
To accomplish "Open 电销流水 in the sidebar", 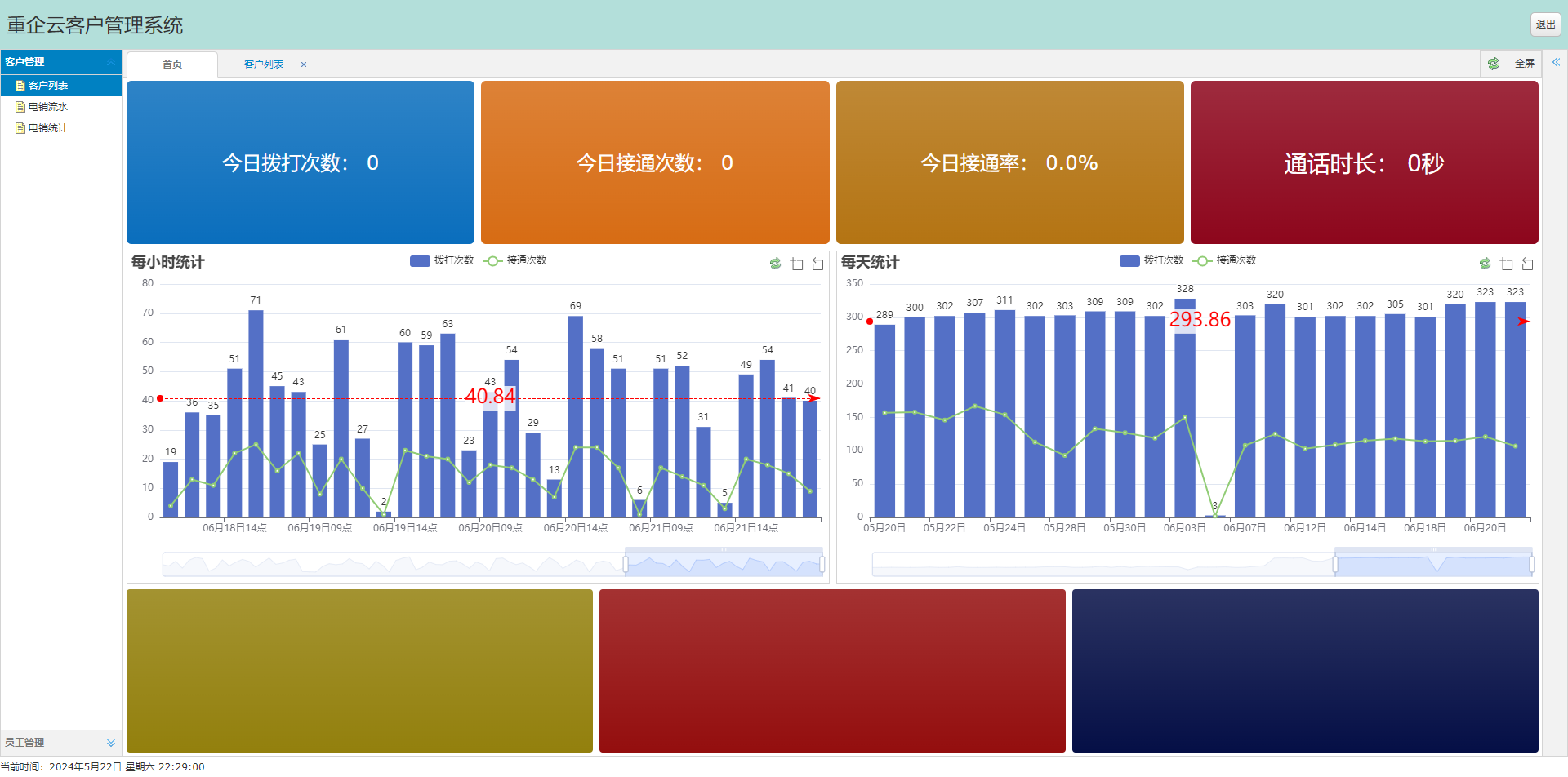I will click(x=61, y=106).
